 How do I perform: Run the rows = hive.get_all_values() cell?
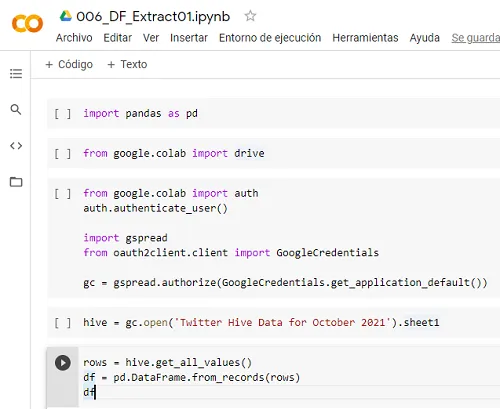click(63, 363)
